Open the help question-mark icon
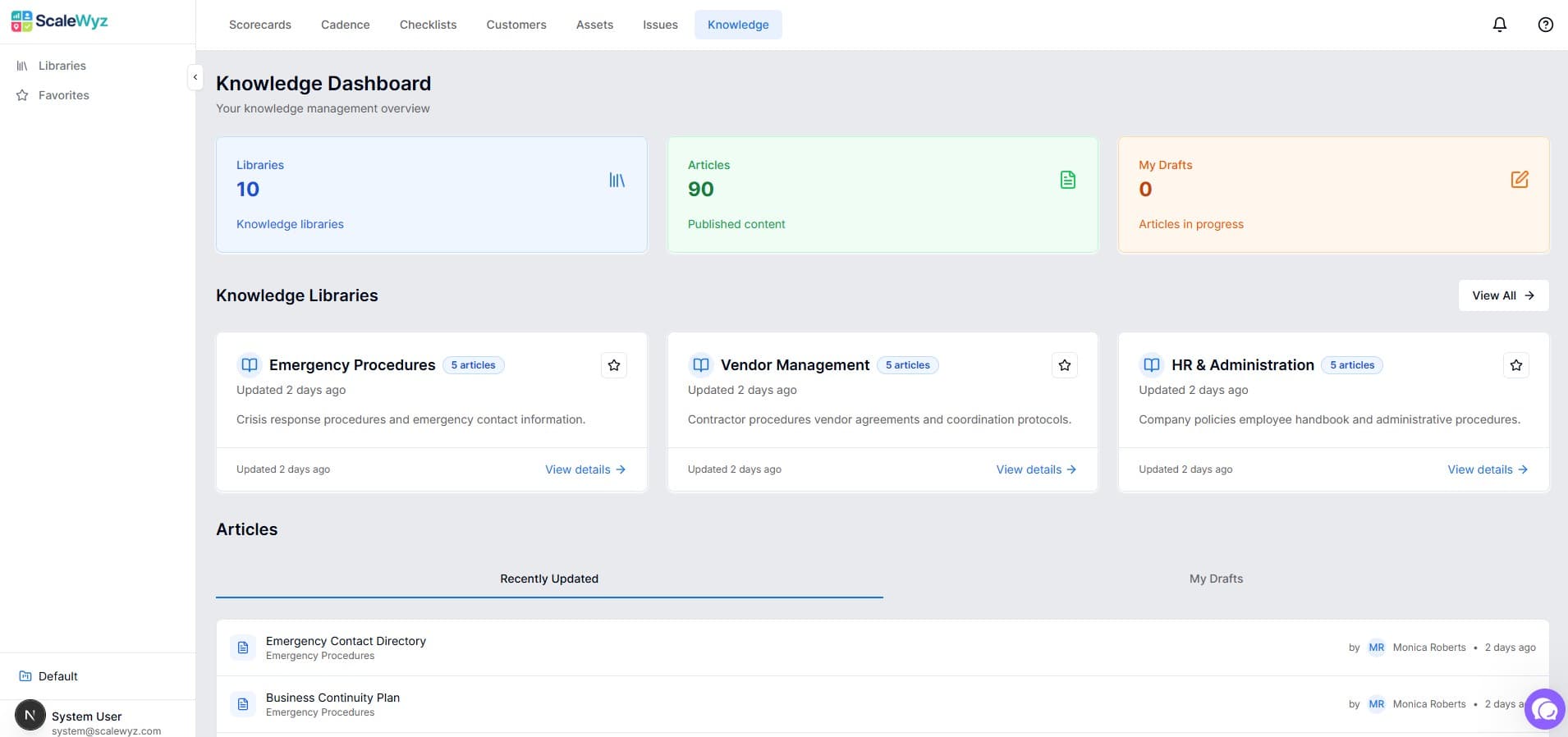The height and width of the screenshot is (737, 1568). coord(1545,25)
